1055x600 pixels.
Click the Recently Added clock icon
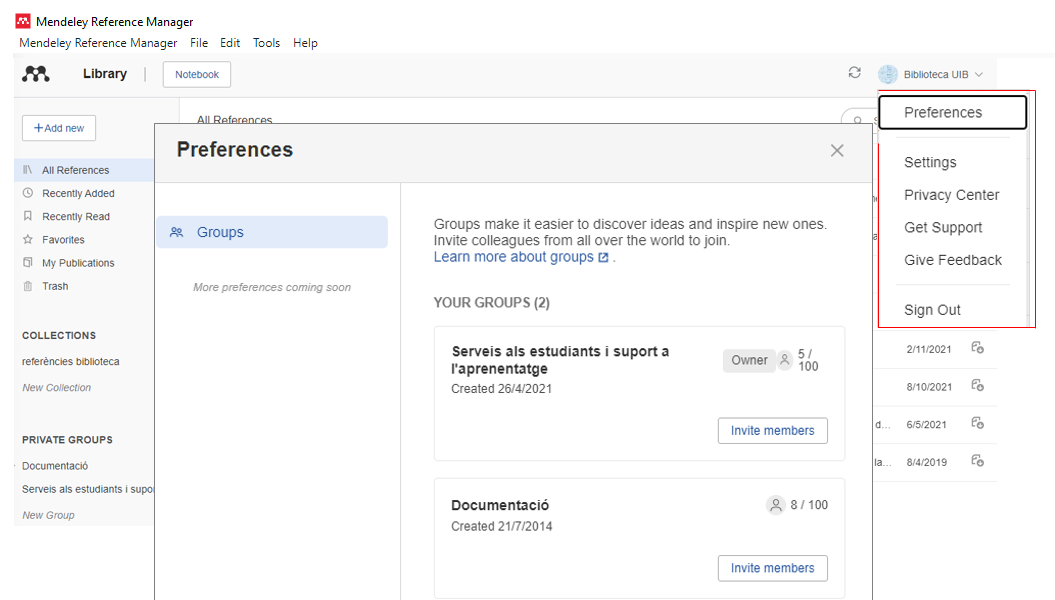pyautogui.click(x=28, y=193)
